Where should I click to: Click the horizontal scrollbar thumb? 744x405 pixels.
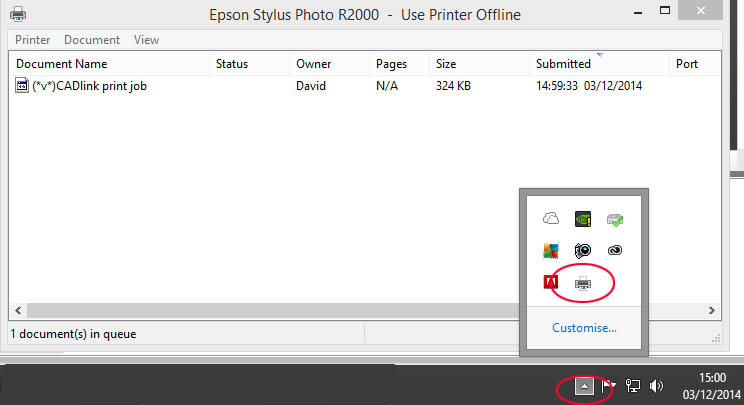[x=273, y=310]
